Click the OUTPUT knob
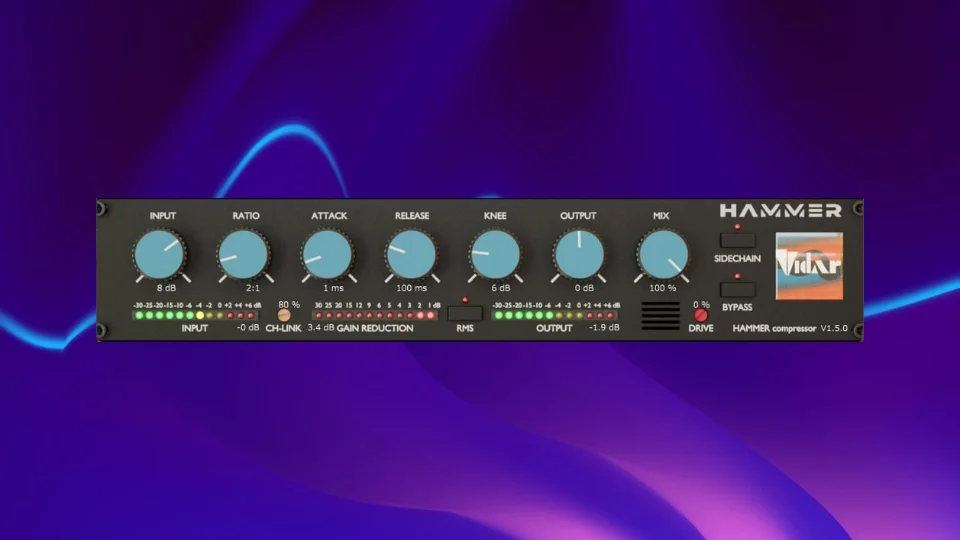The width and height of the screenshot is (960, 540). click(579, 255)
